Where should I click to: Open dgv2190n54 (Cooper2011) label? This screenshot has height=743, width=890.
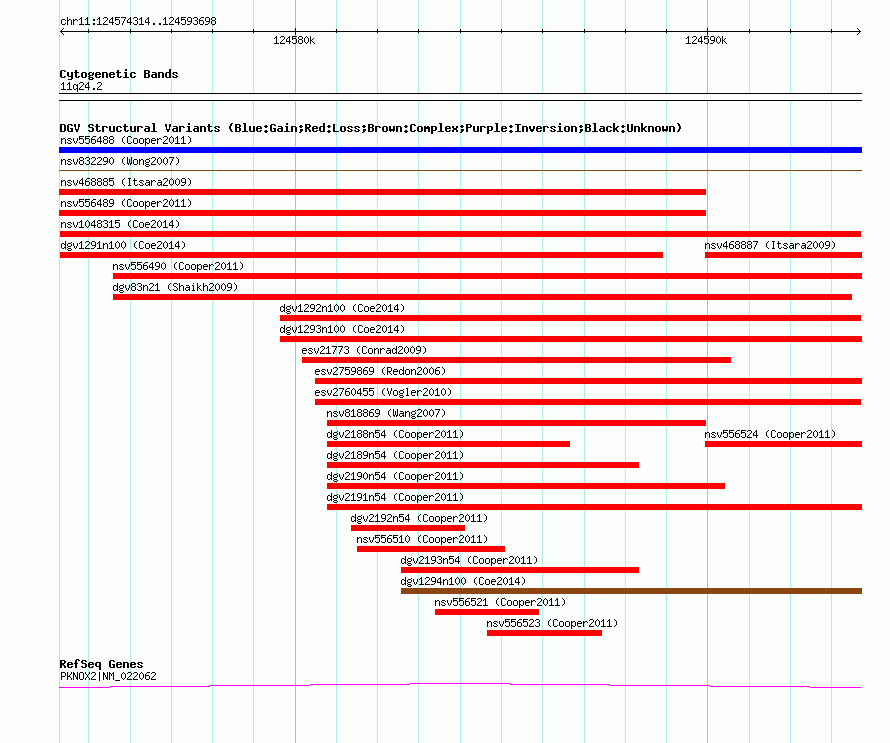pos(395,476)
